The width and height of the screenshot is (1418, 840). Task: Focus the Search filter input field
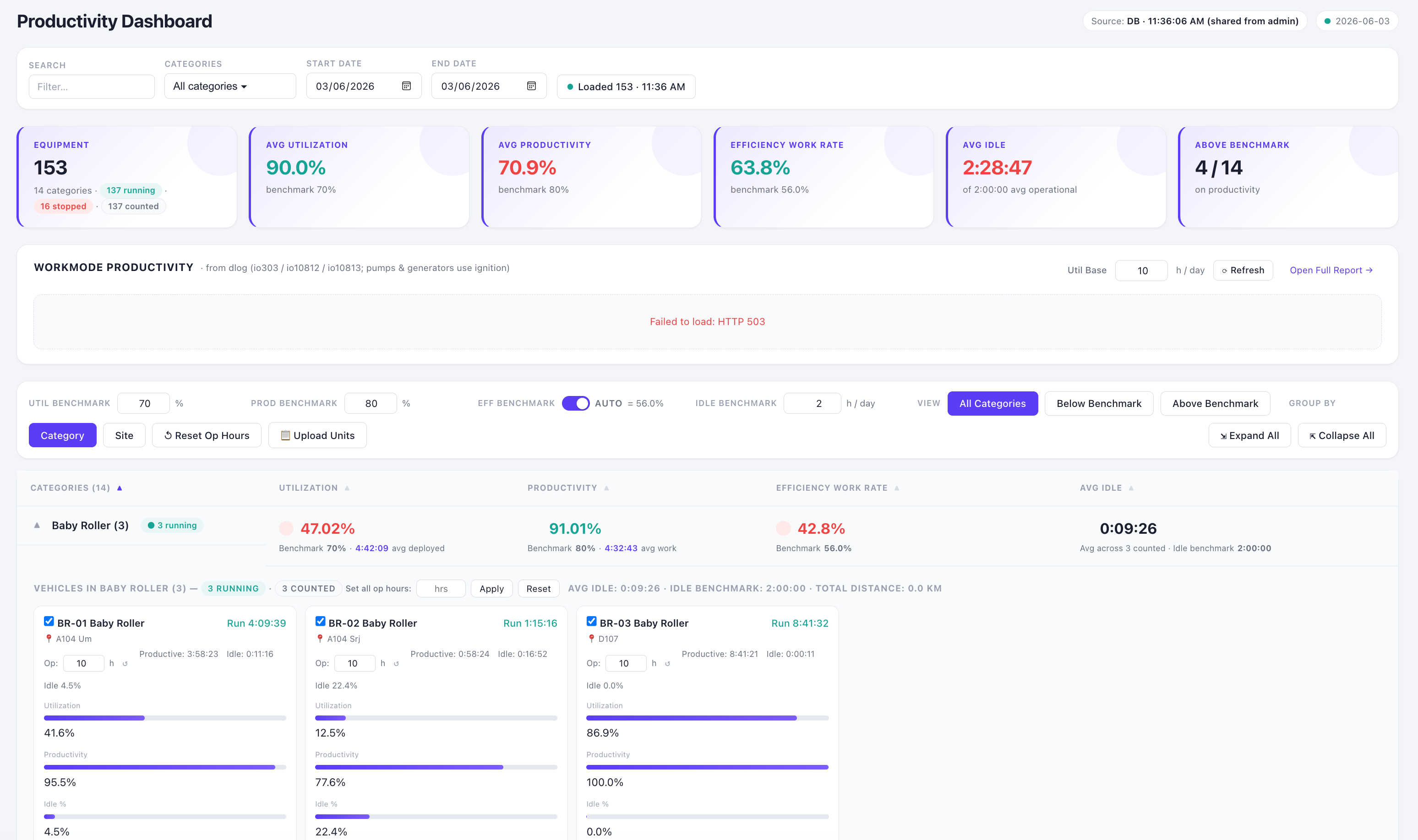pyautogui.click(x=92, y=87)
